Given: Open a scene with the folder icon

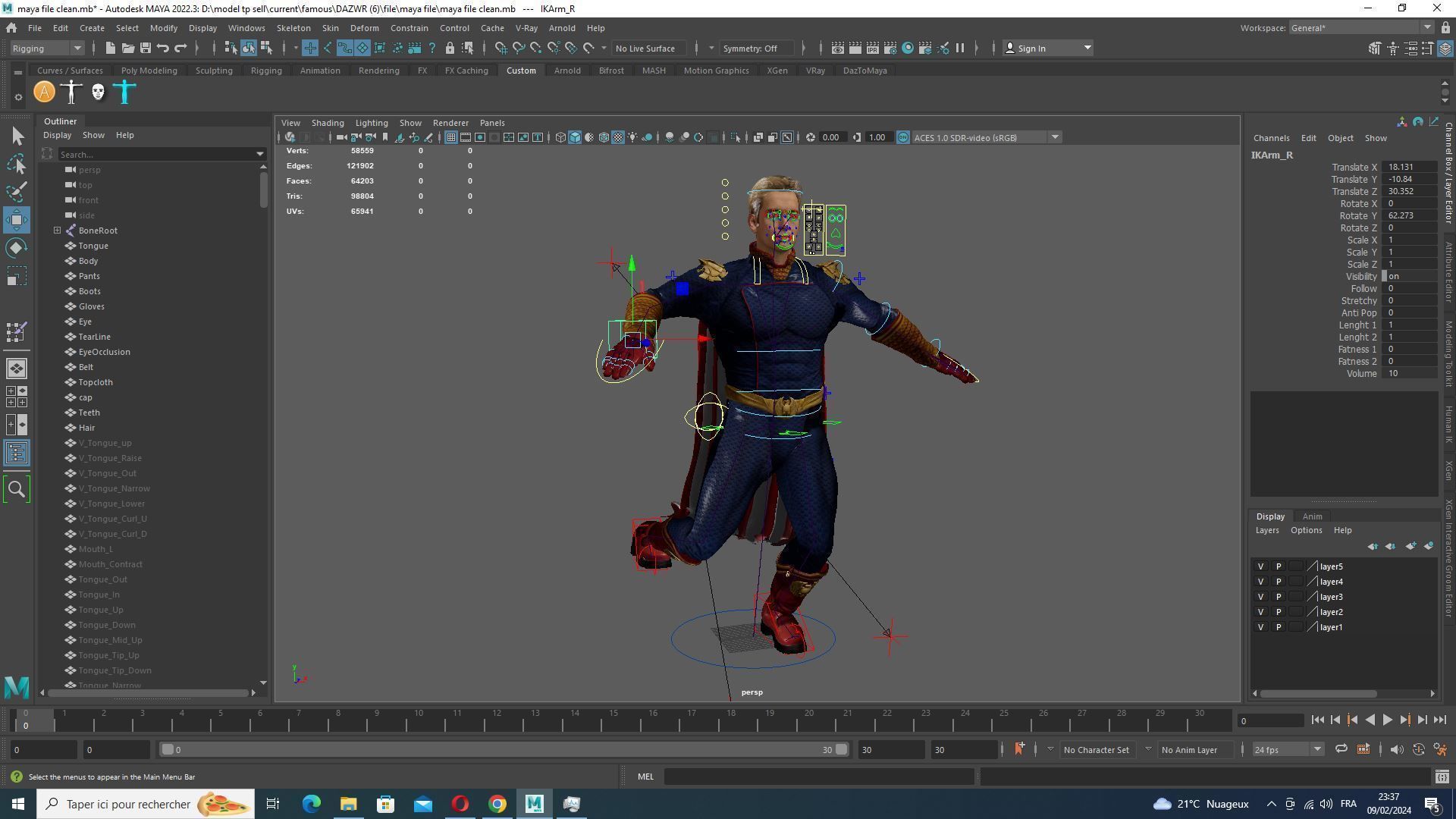Looking at the screenshot, I should pos(128,49).
